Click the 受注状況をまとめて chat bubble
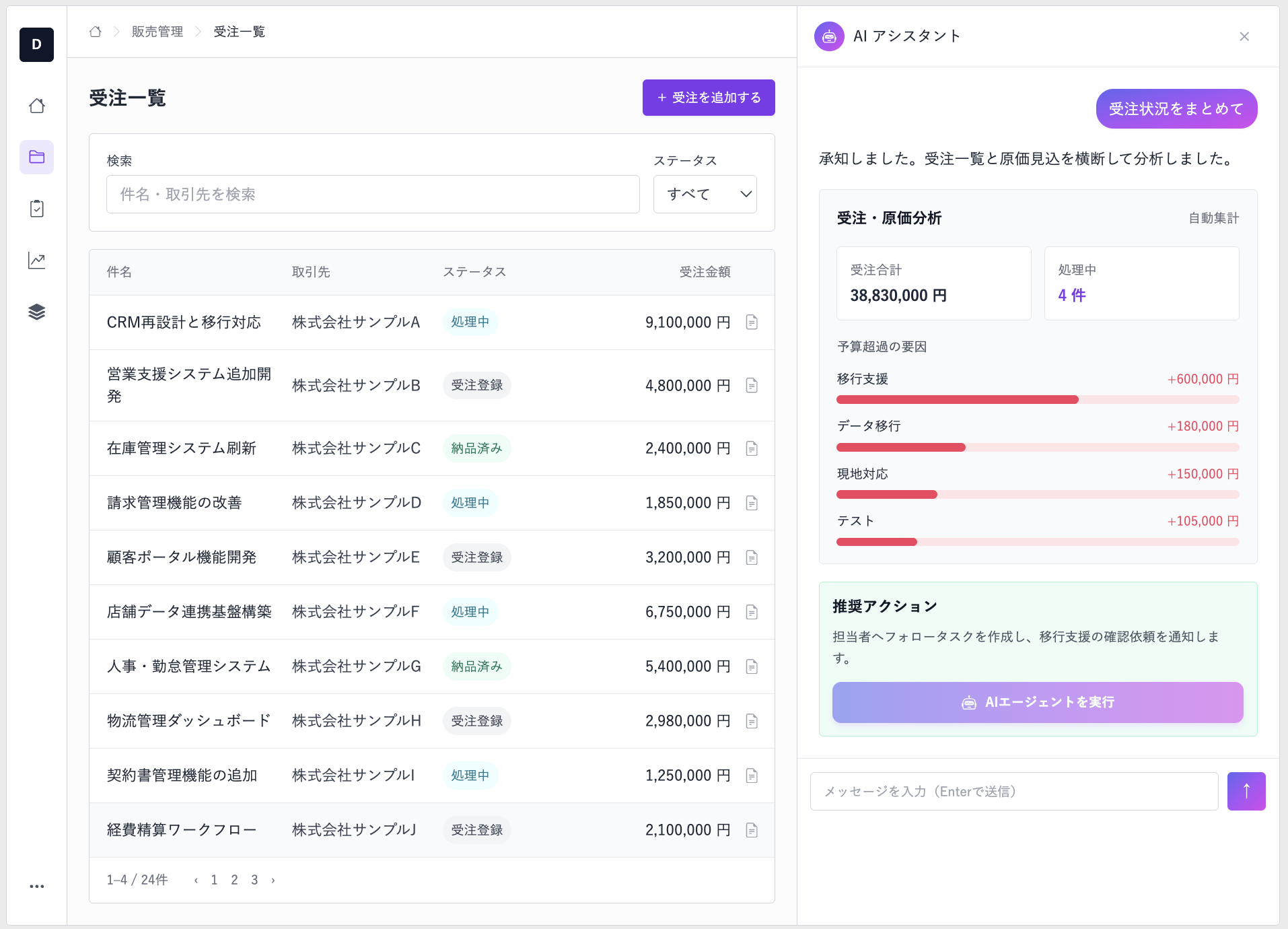Screen dimensions: 1288x929 pyautogui.click(x=1176, y=108)
